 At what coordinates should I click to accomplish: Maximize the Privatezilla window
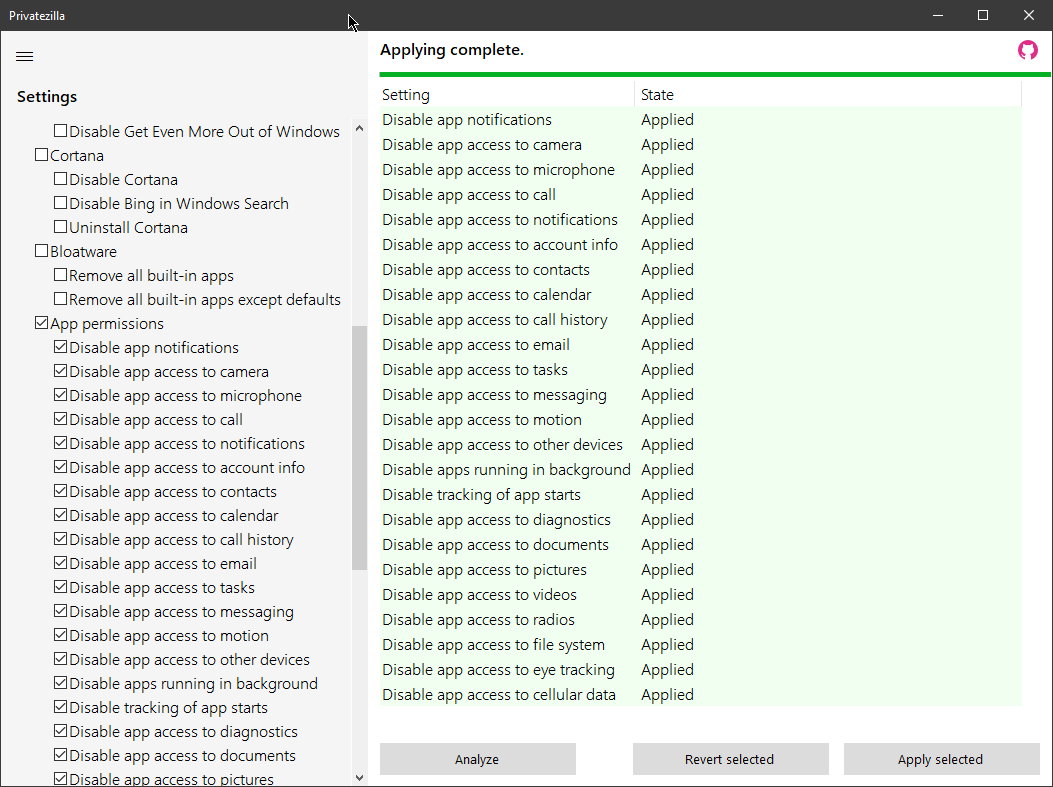point(982,15)
